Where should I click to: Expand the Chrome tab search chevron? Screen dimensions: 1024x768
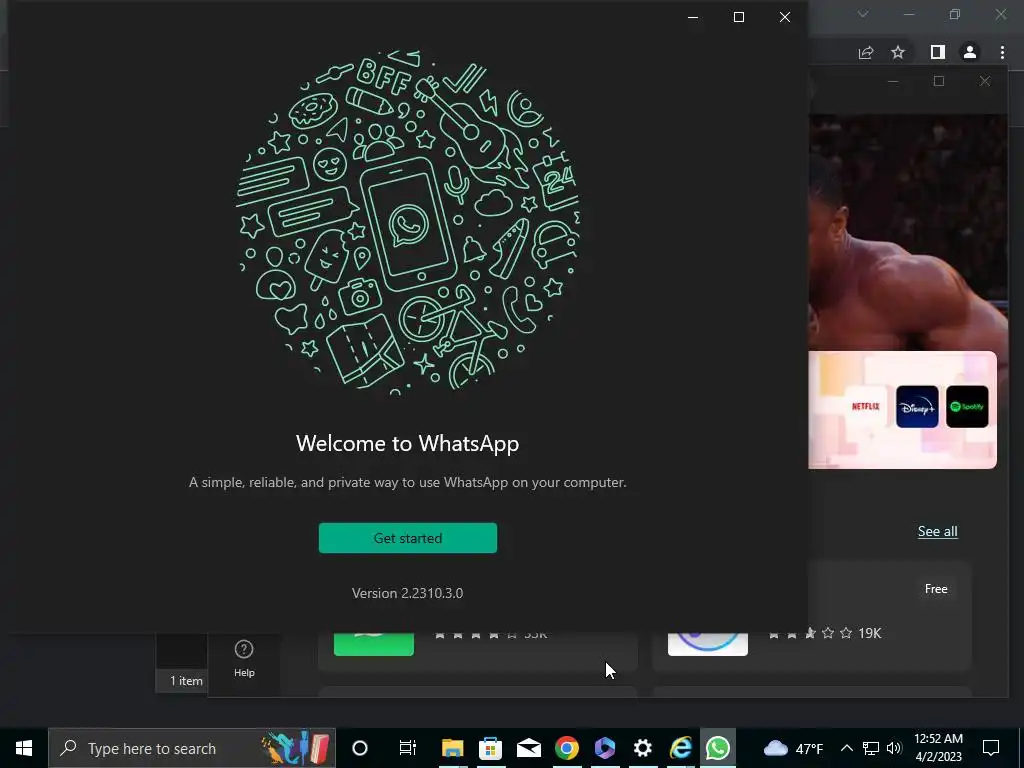coord(863,14)
